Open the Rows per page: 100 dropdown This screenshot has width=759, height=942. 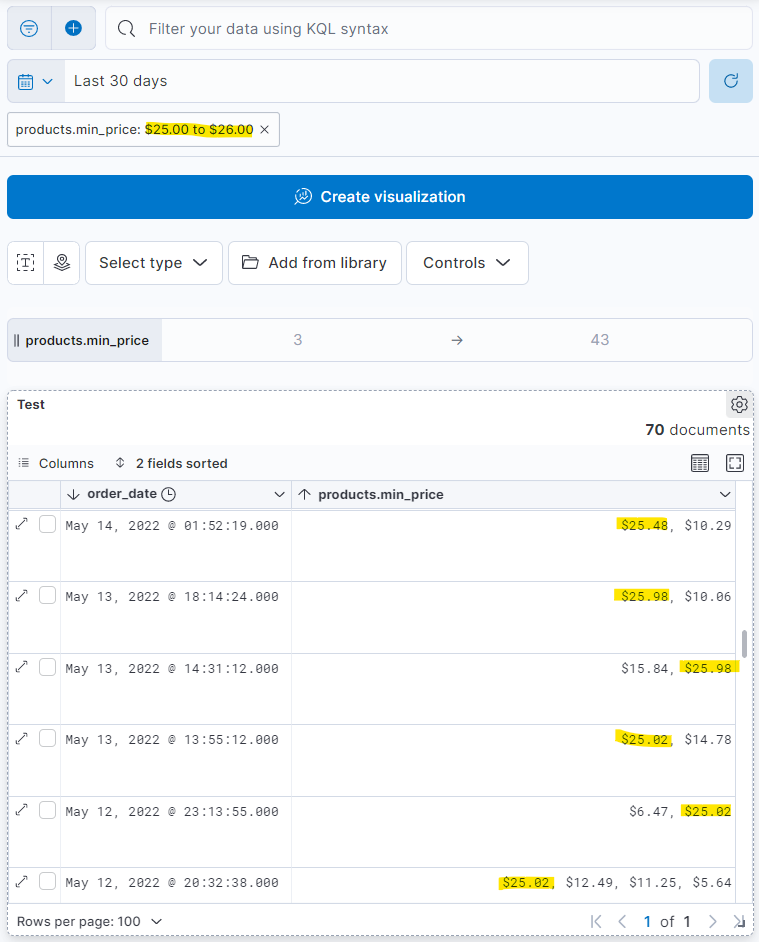tap(90, 922)
